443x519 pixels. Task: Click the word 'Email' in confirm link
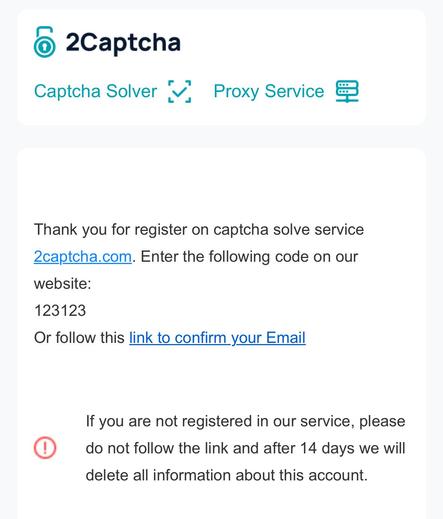point(286,338)
